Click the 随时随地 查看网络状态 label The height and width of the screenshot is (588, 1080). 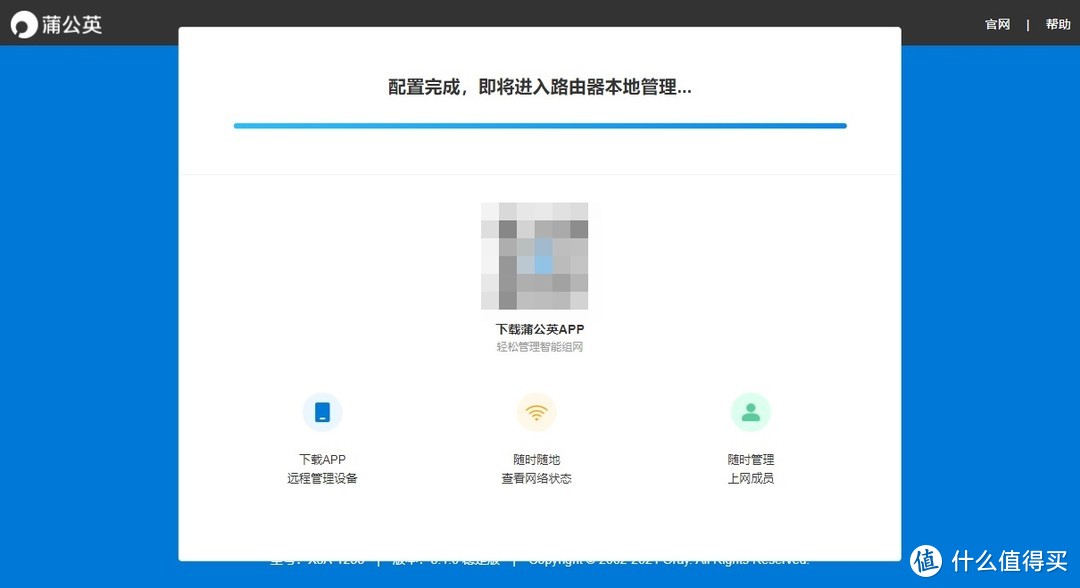pyautogui.click(x=537, y=469)
